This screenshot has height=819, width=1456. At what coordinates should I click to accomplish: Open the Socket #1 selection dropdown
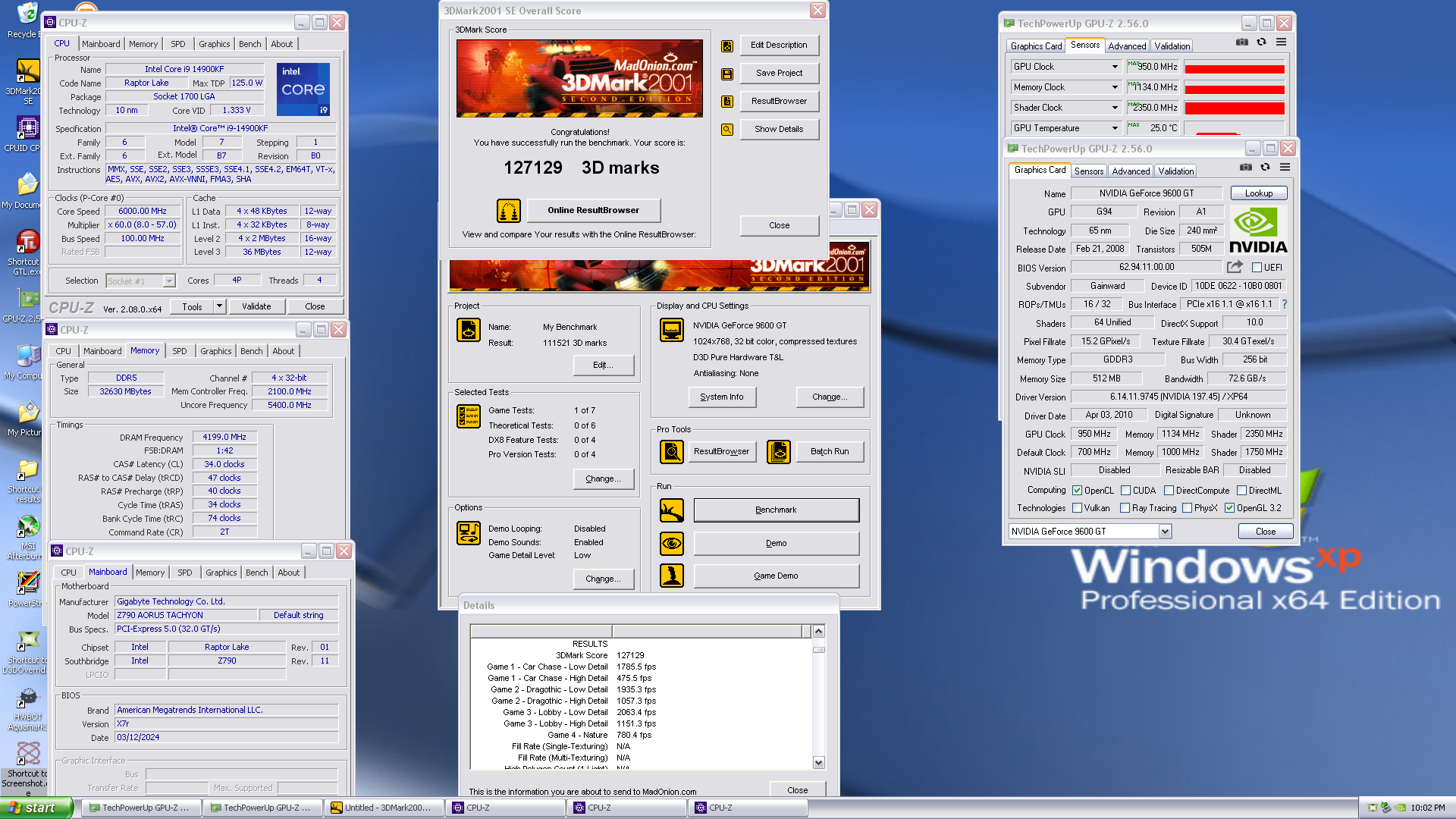169,281
